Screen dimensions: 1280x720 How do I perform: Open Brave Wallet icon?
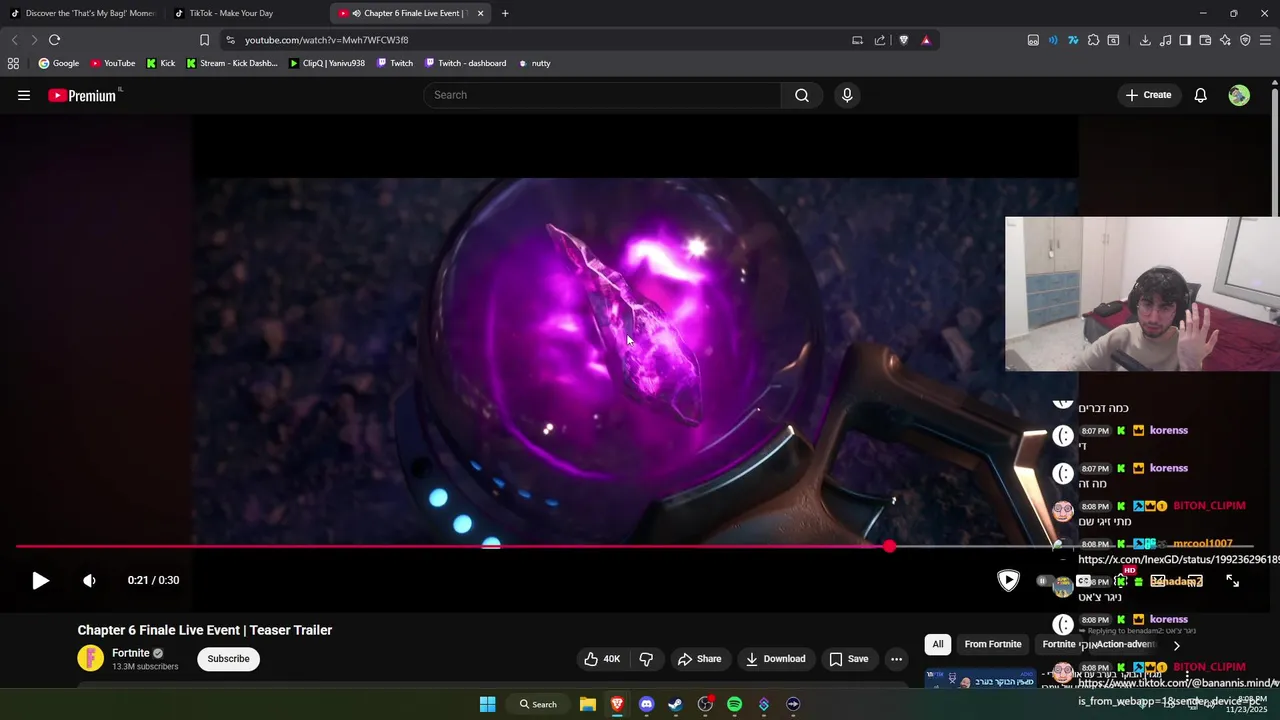[x=1205, y=40]
